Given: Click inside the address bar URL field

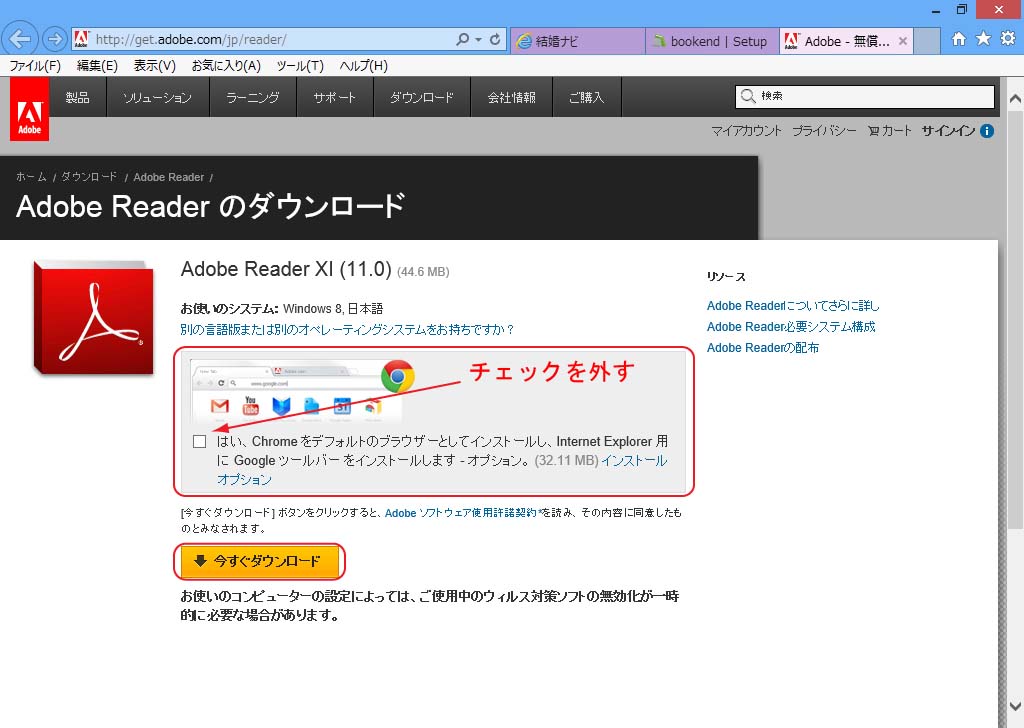Looking at the screenshot, I should pos(250,38).
